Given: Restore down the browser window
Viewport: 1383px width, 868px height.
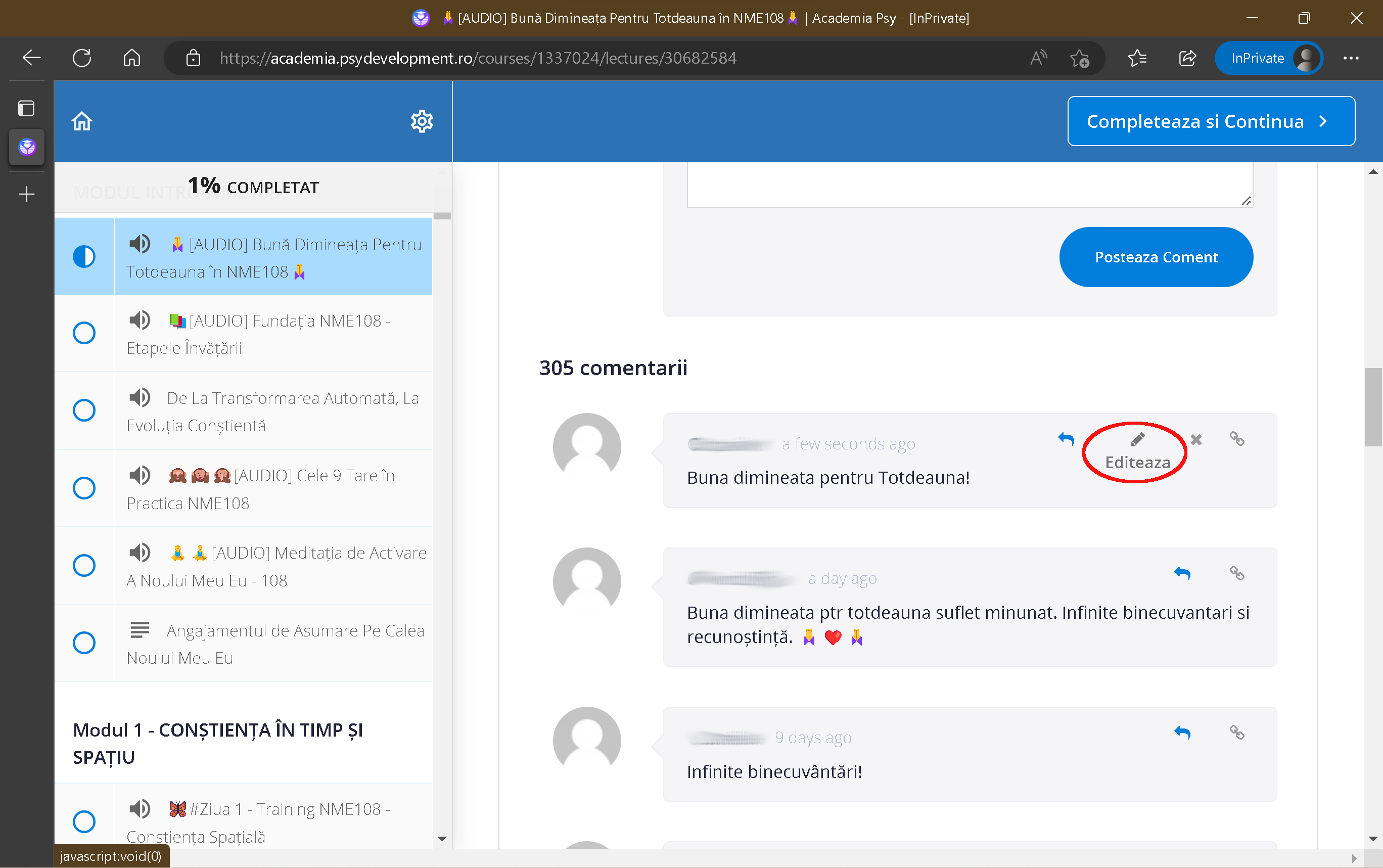Looking at the screenshot, I should tap(1304, 18).
